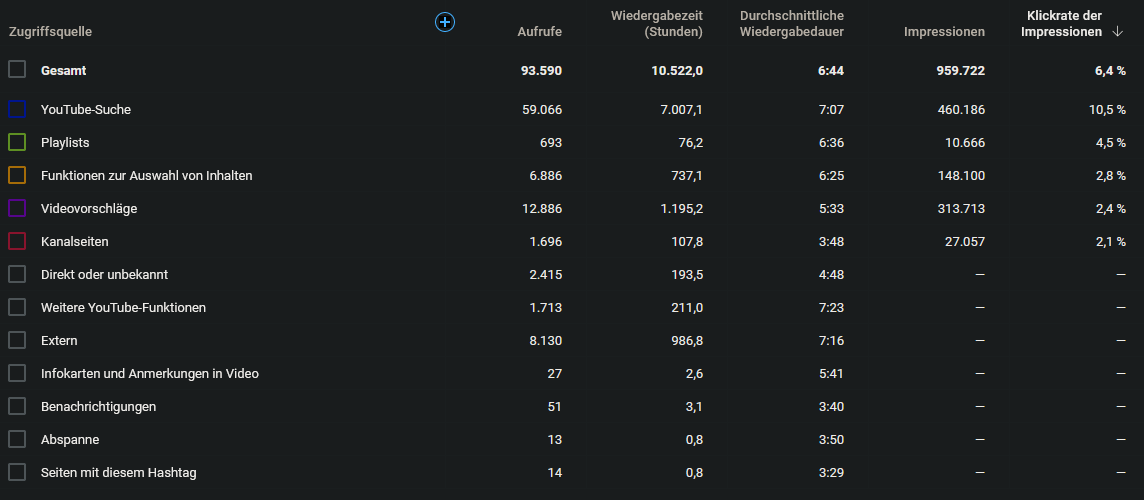Viewport: 1144px width, 500px height.
Task: Open the Extern traffic source details
Action: [x=59, y=340]
